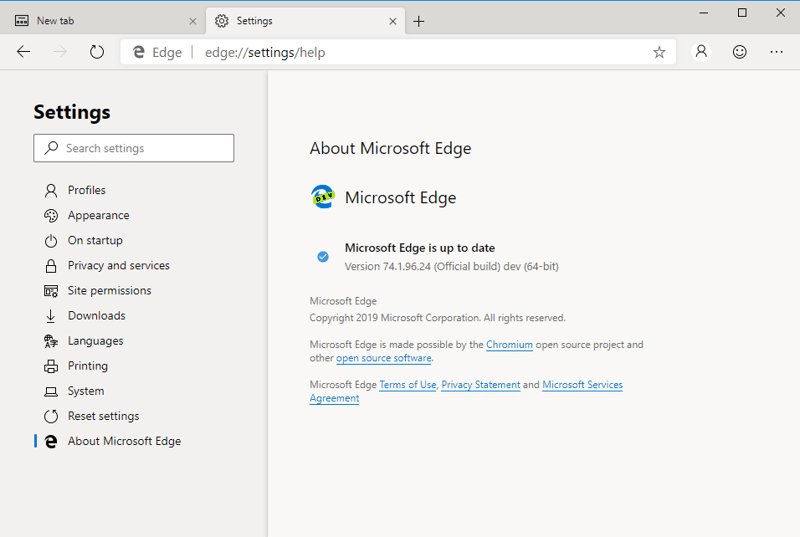
Task: Click the Profiles person icon
Action: coord(51,191)
